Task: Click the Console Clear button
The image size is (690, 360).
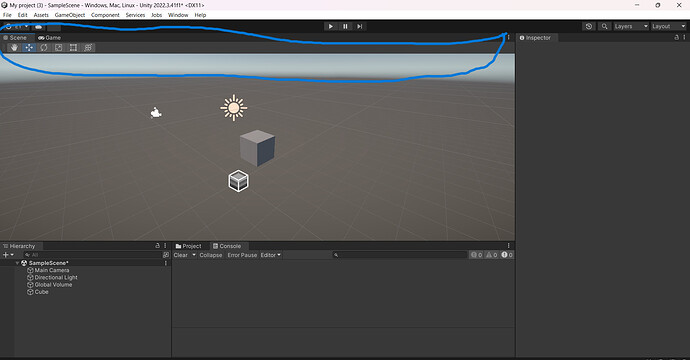Action: click(180, 255)
